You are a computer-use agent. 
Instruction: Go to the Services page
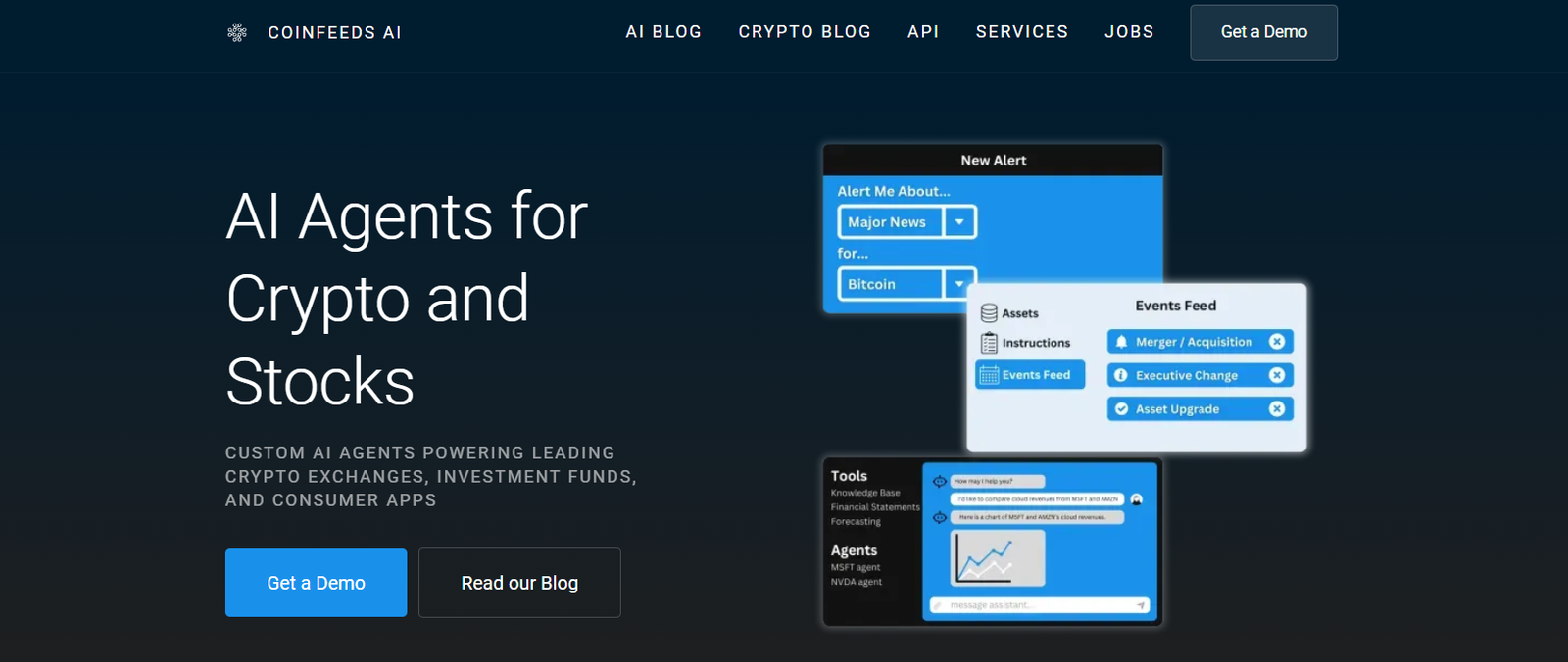(x=1021, y=32)
